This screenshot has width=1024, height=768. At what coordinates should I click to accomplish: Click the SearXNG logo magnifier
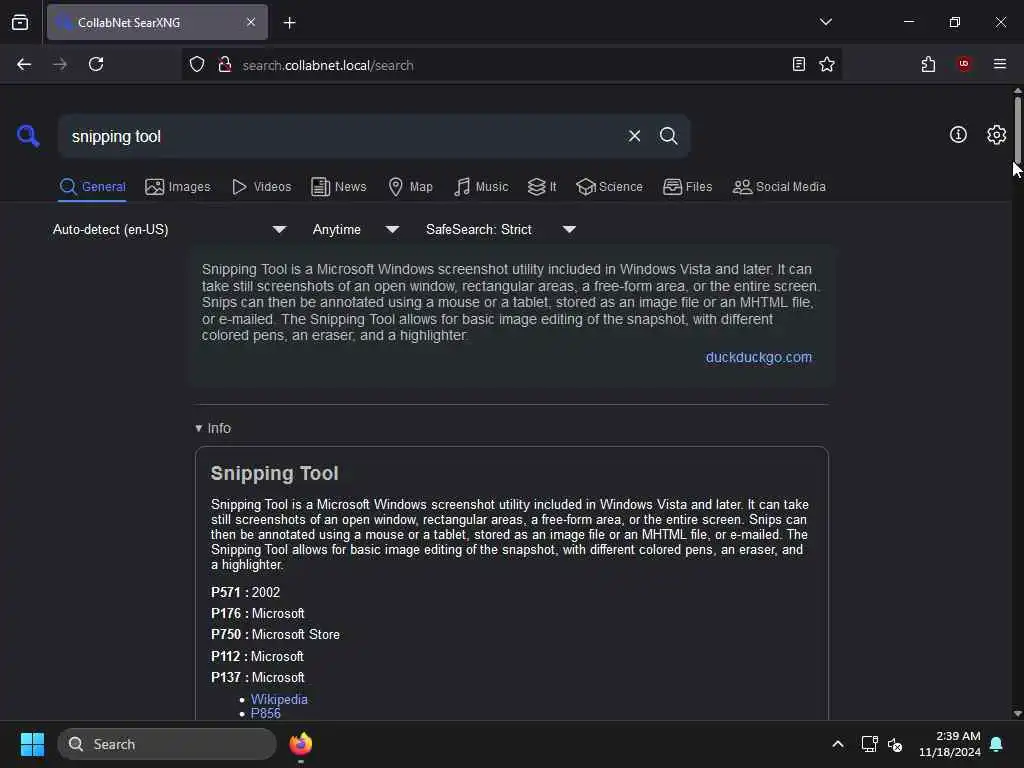(28, 136)
